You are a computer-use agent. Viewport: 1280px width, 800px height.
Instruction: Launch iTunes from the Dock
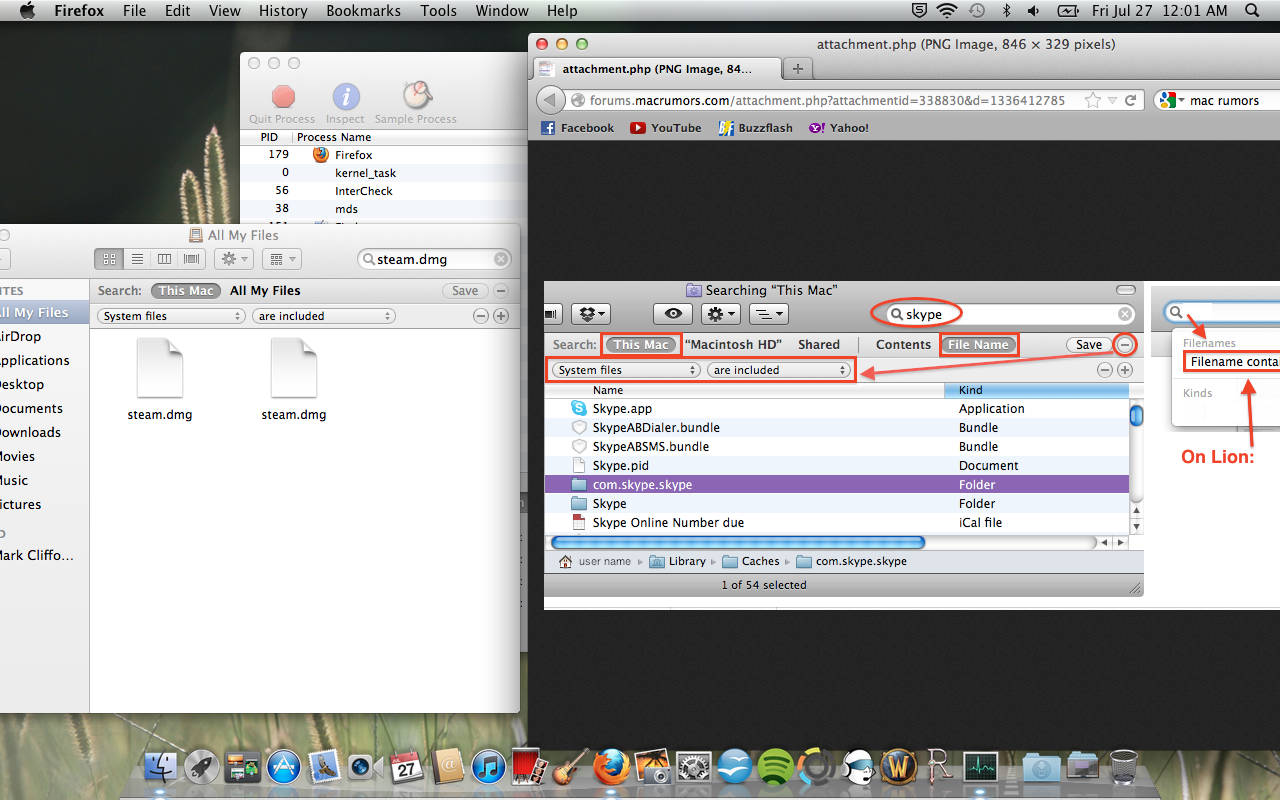point(488,768)
